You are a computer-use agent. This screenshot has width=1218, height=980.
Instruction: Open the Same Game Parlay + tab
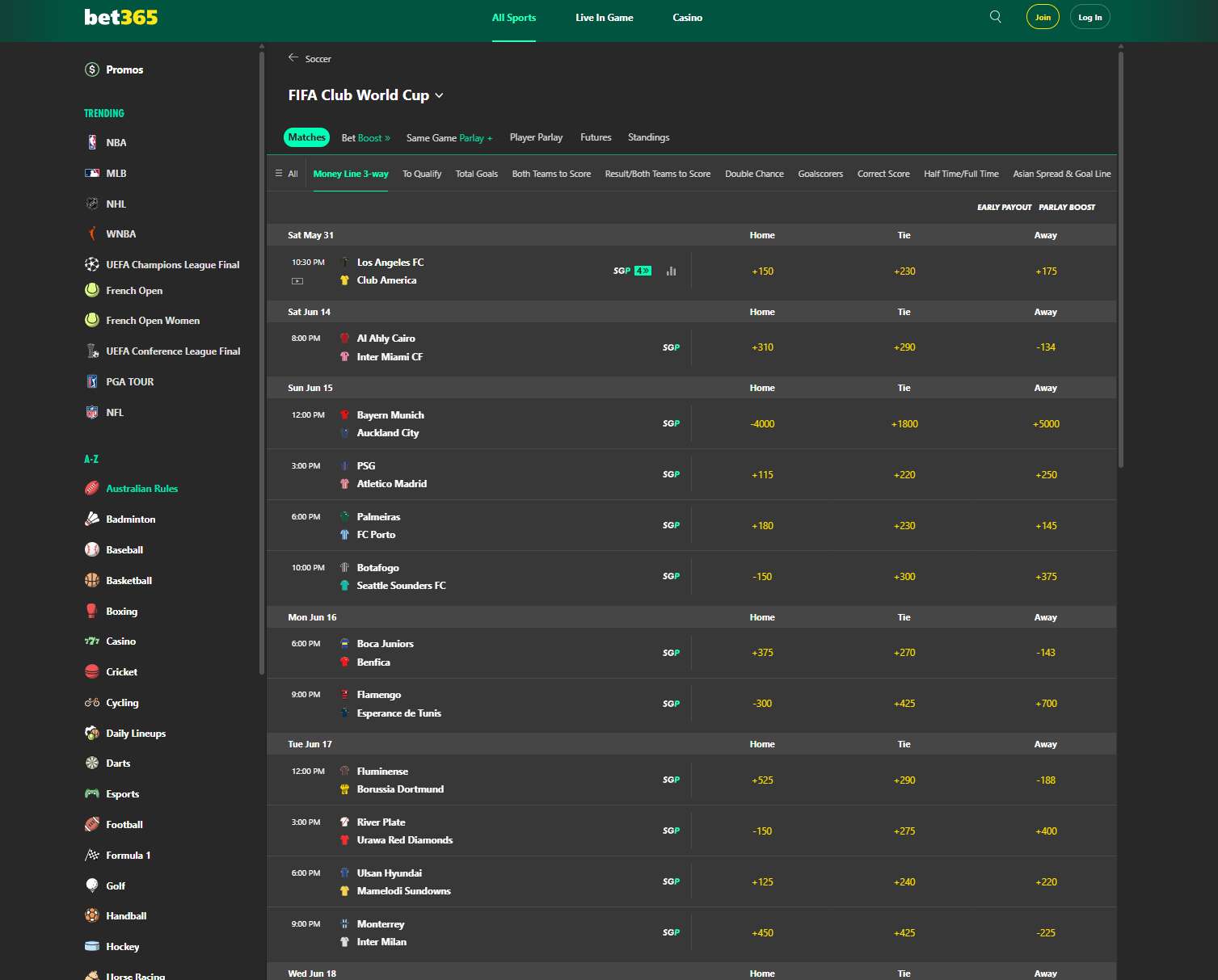449,137
